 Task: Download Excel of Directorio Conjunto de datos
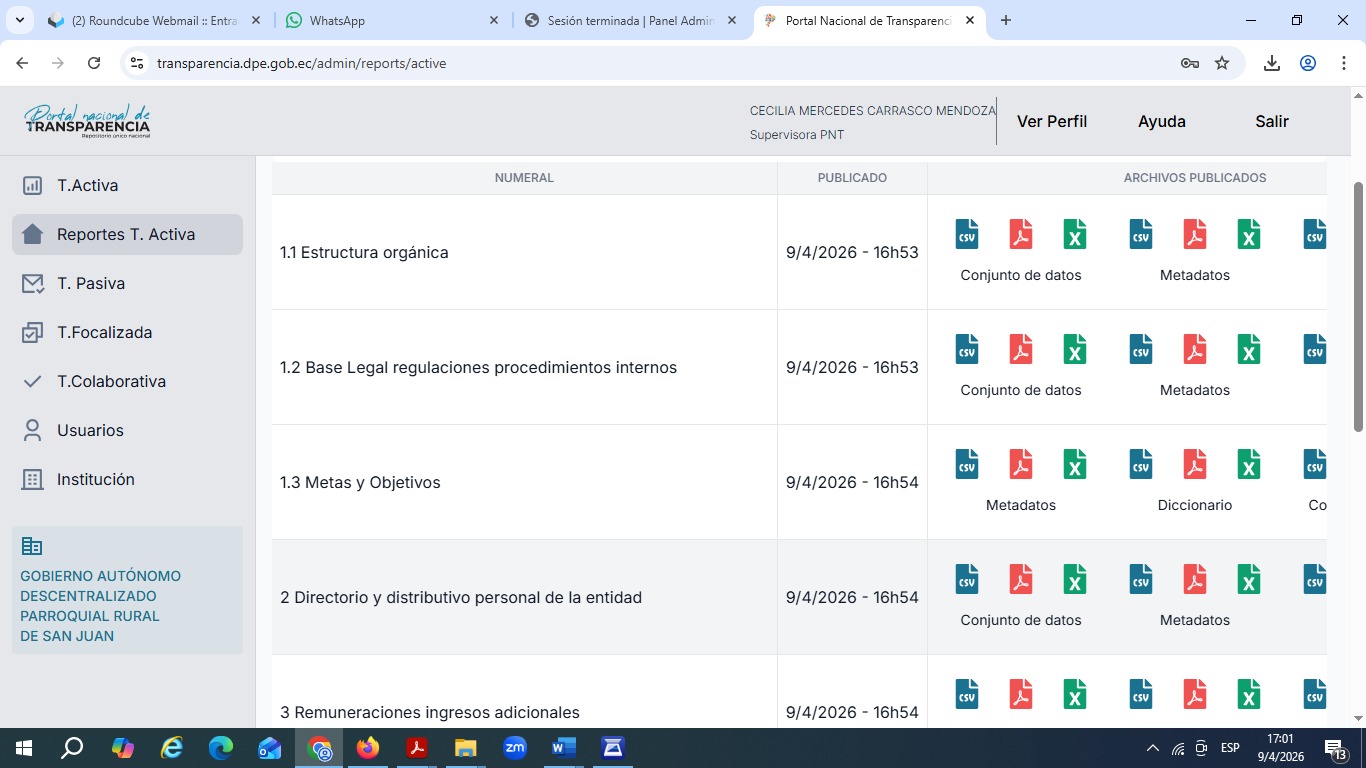click(x=1075, y=579)
